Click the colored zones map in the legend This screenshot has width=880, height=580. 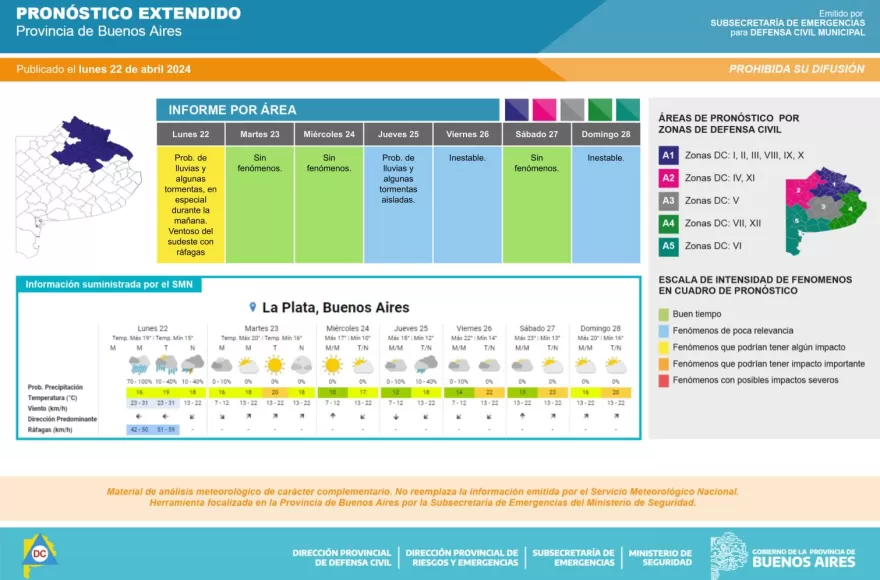tap(825, 211)
